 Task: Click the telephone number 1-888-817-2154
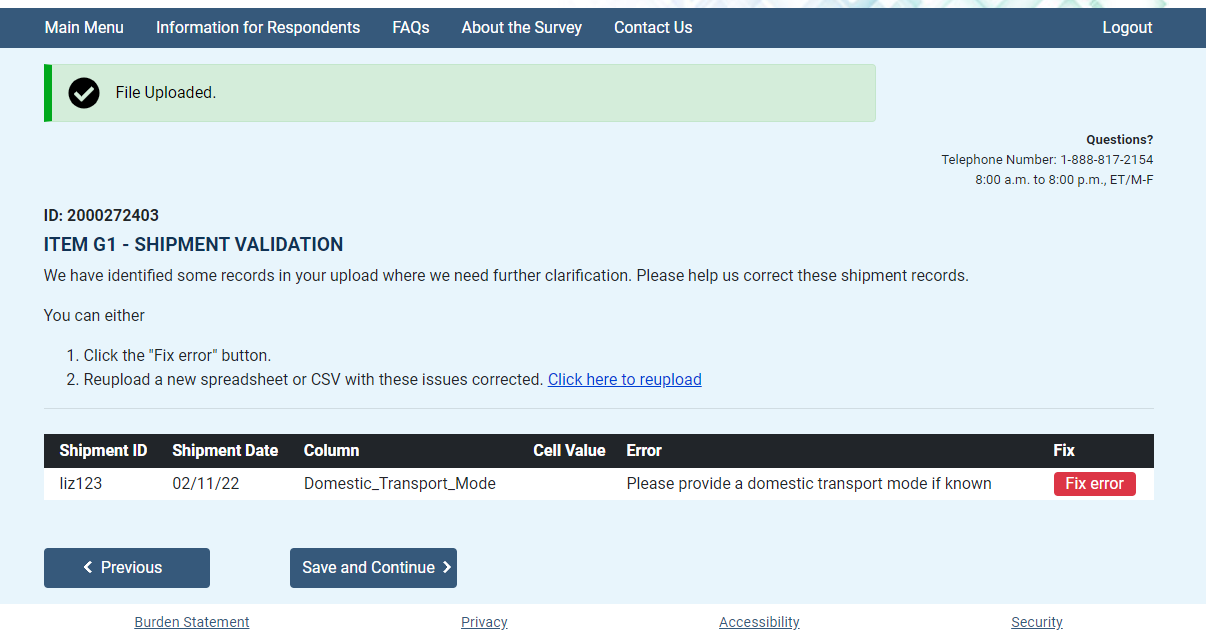[x=1106, y=160]
